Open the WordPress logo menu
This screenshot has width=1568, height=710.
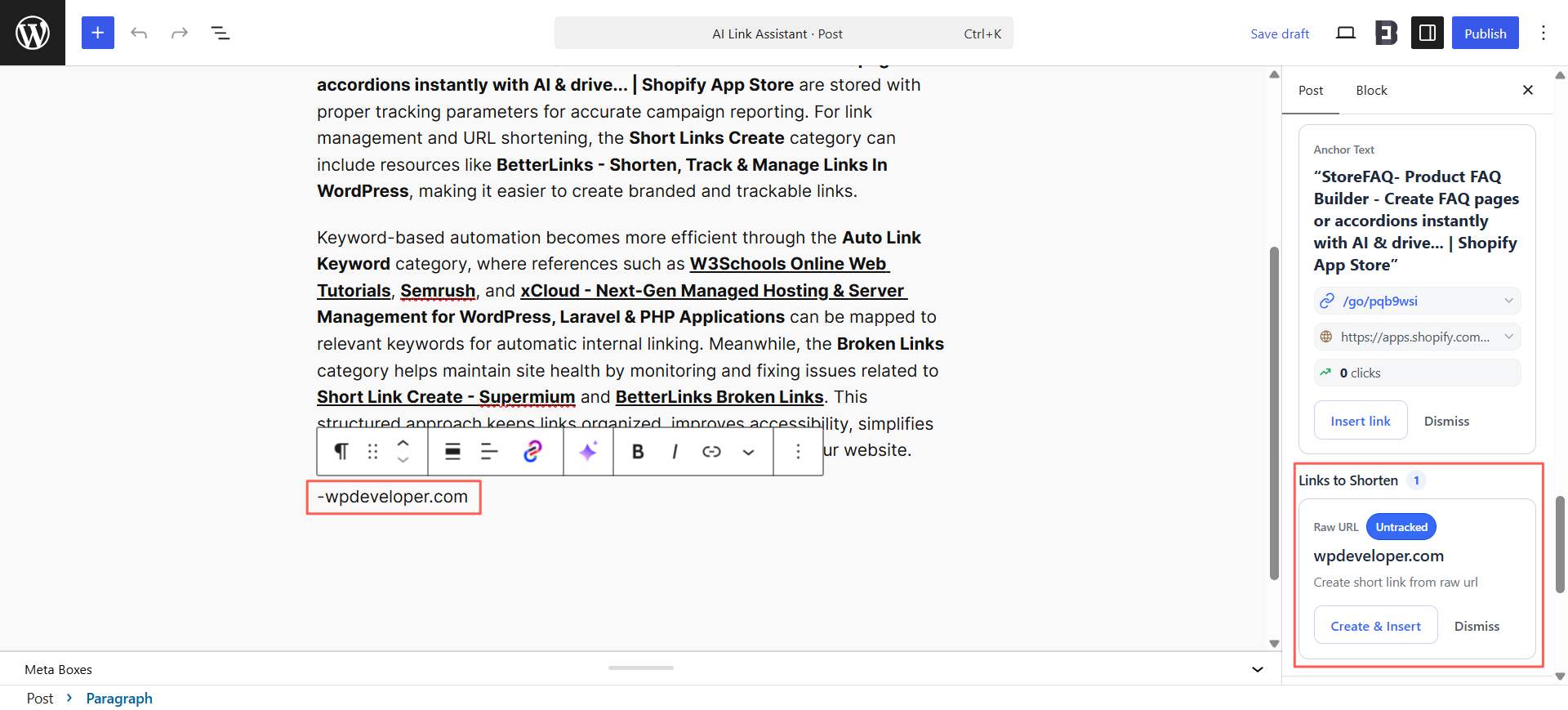click(33, 33)
